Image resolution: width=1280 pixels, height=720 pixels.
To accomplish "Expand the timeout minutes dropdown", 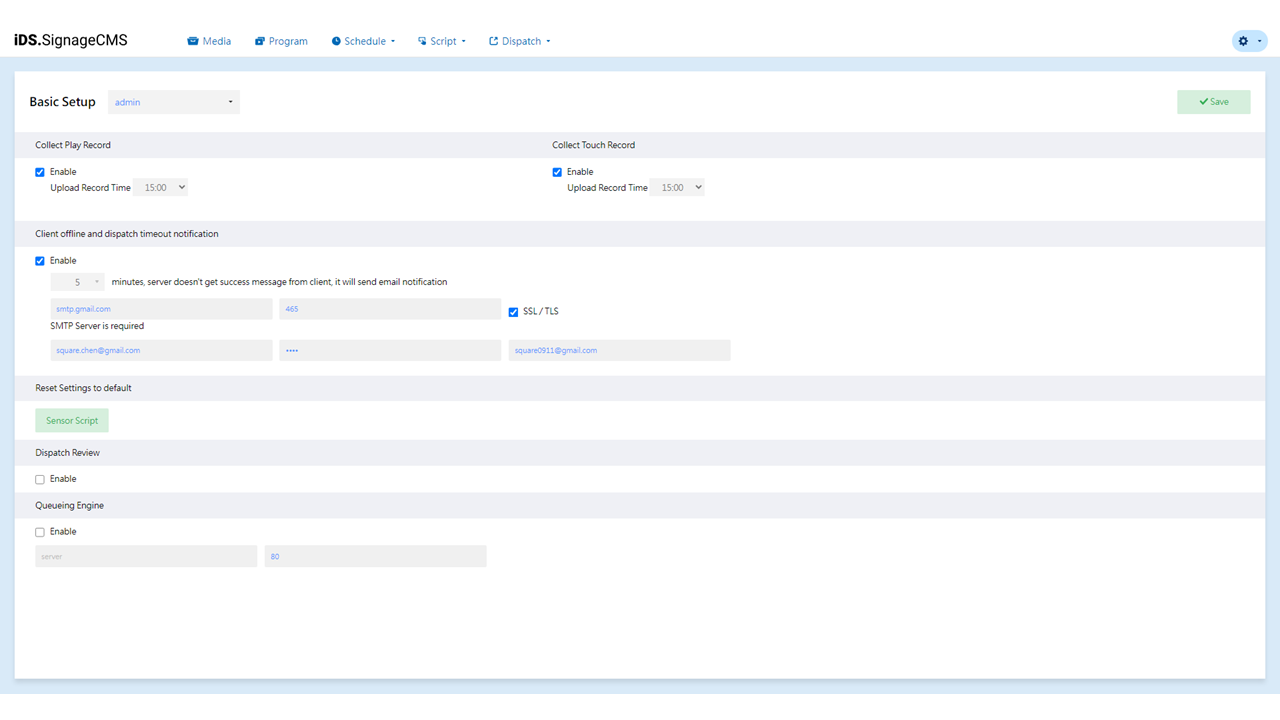I will pyautogui.click(x=78, y=282).
